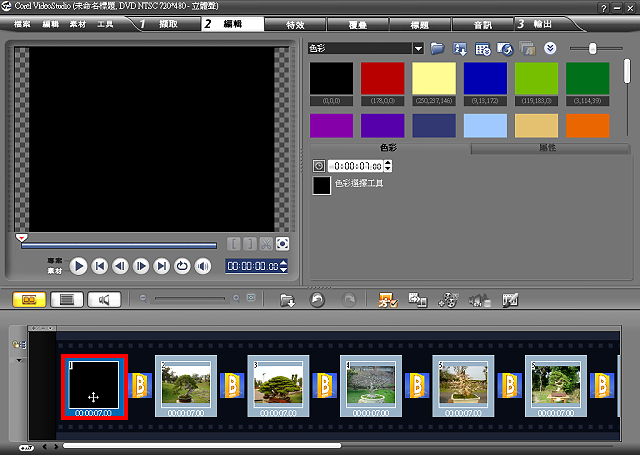Switch to audio view button
Screen dimensions: 640x455
click(104, 300)
